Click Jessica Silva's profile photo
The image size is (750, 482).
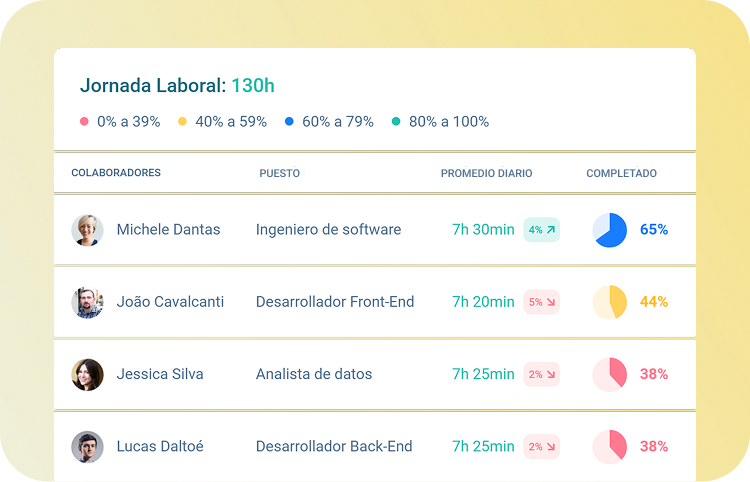(87, 374)
